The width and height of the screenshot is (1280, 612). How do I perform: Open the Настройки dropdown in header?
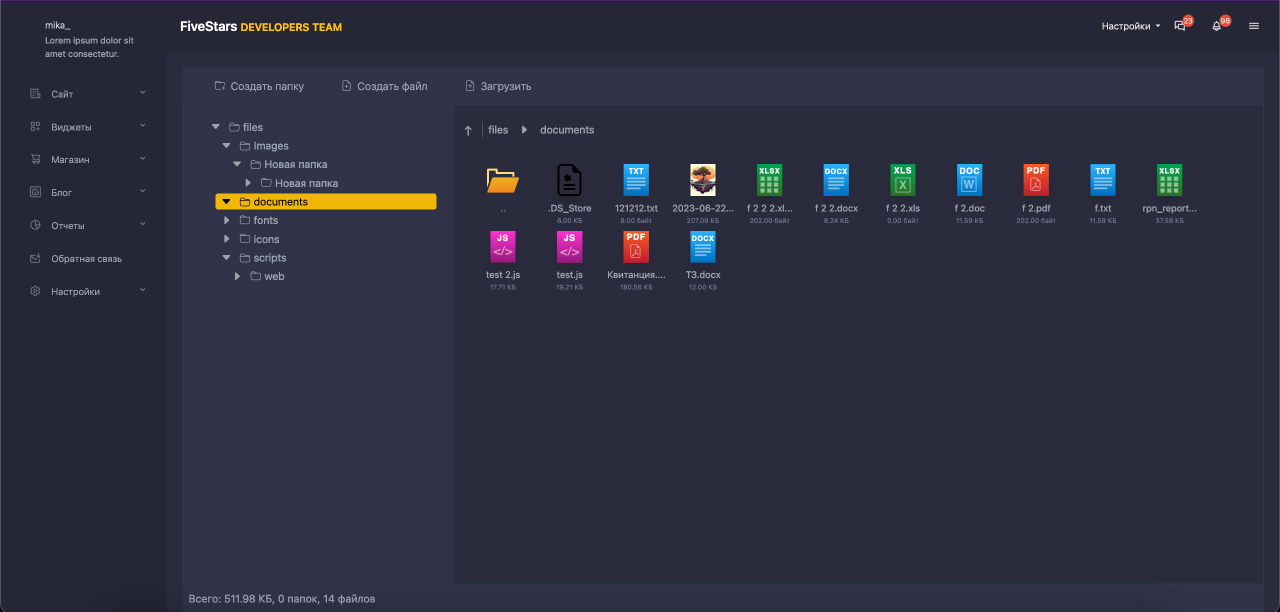point(1131,27)
